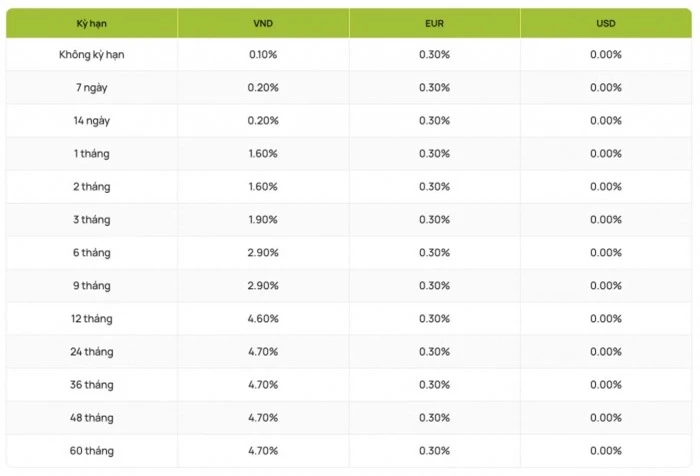Select the "6 tháng" row label
This screenshot has width=700, height=476.
[x=92, y=252]
